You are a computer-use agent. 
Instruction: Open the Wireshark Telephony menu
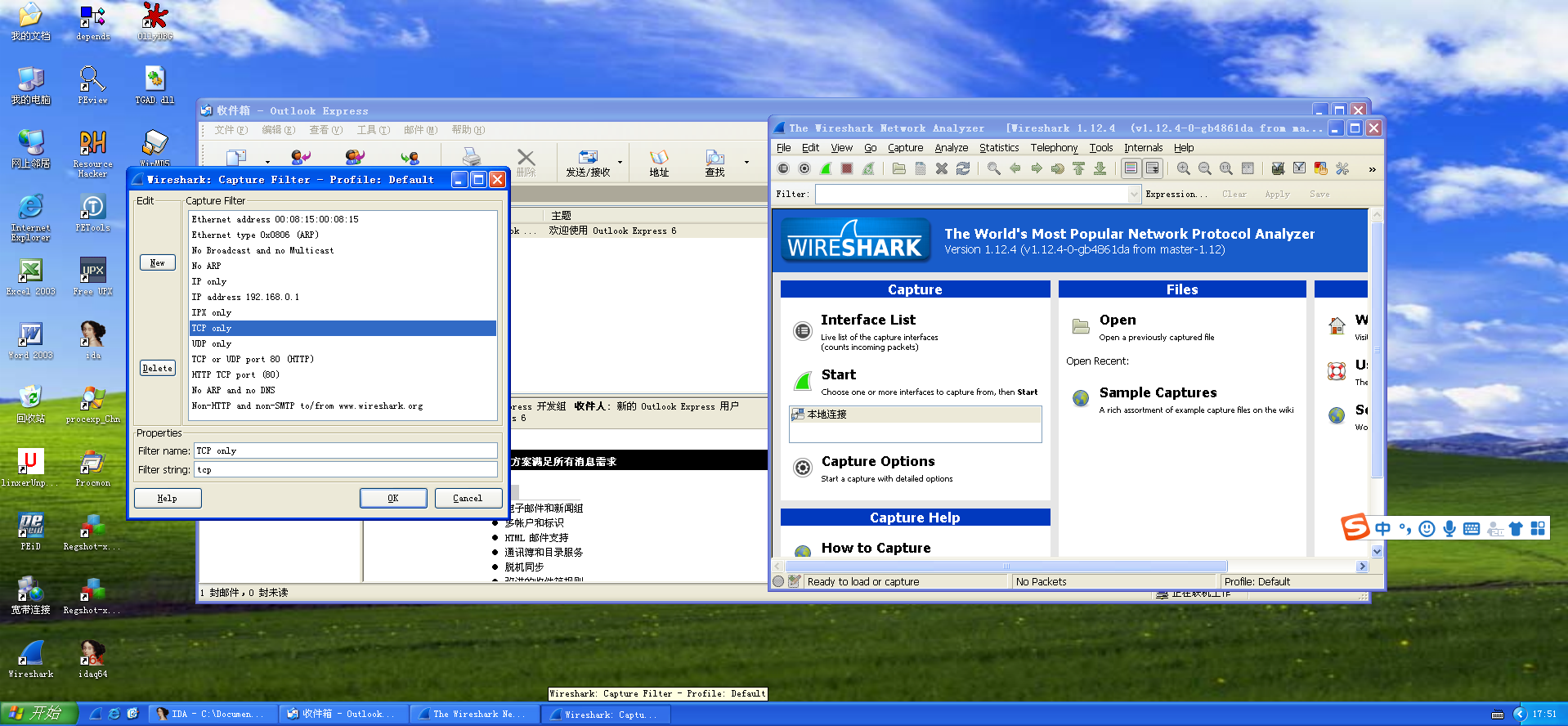pyautogui.click(x=1054, y=148)
